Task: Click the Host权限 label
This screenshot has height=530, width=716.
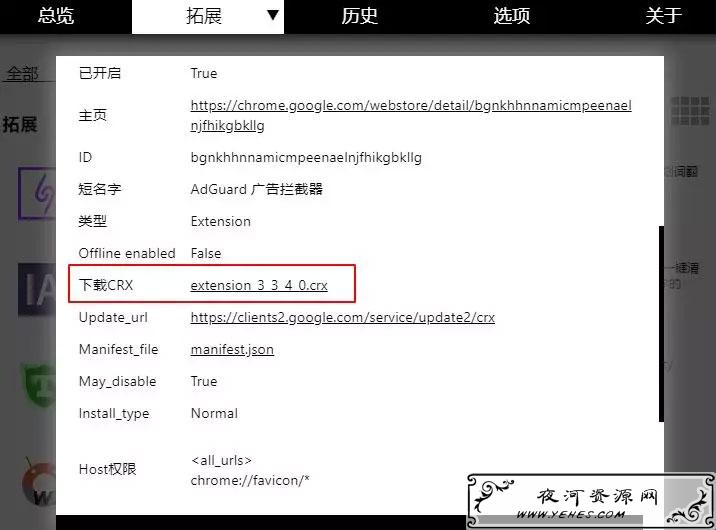Action: 107,469
